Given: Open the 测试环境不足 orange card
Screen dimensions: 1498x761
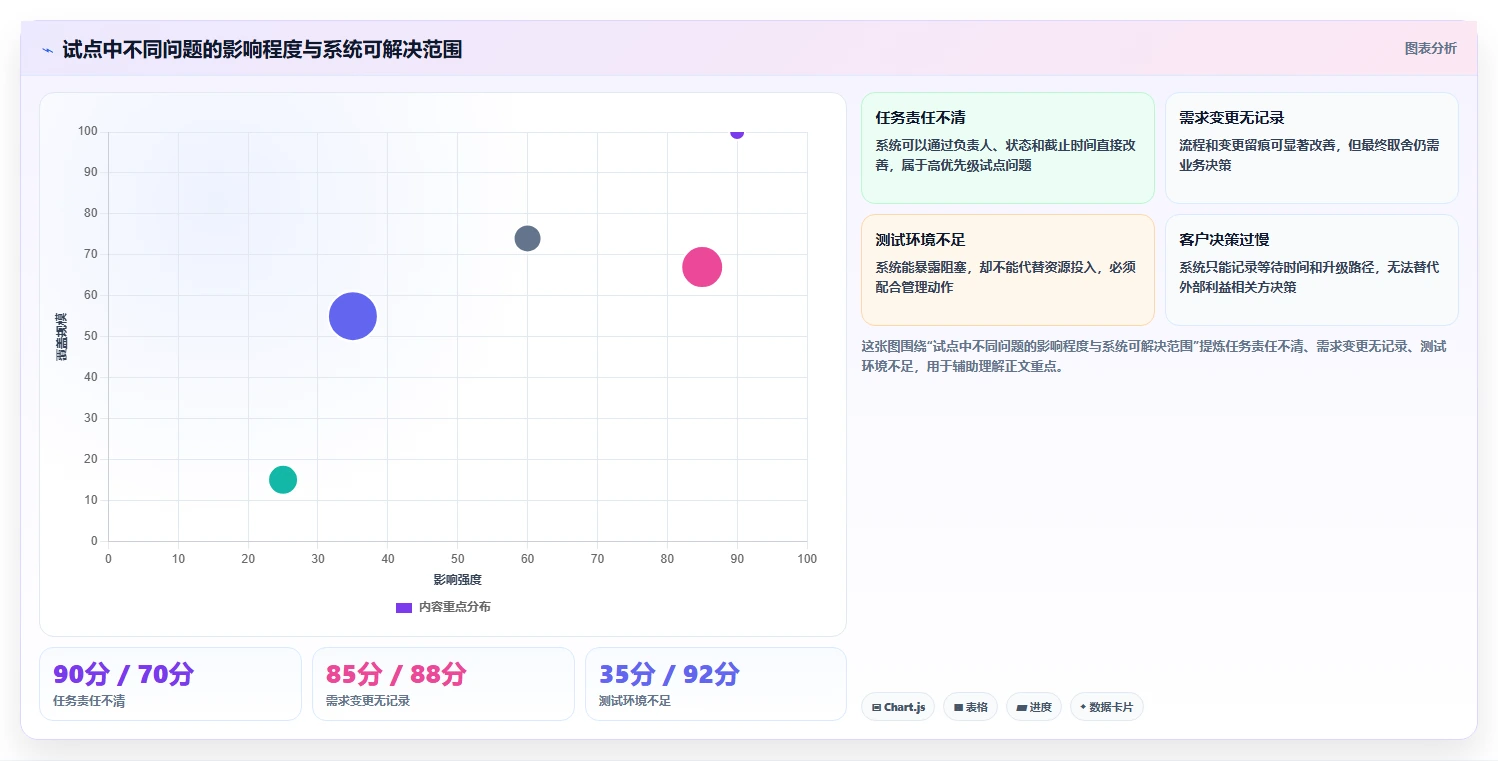Looking at the screenshot, I should 1008,270.
